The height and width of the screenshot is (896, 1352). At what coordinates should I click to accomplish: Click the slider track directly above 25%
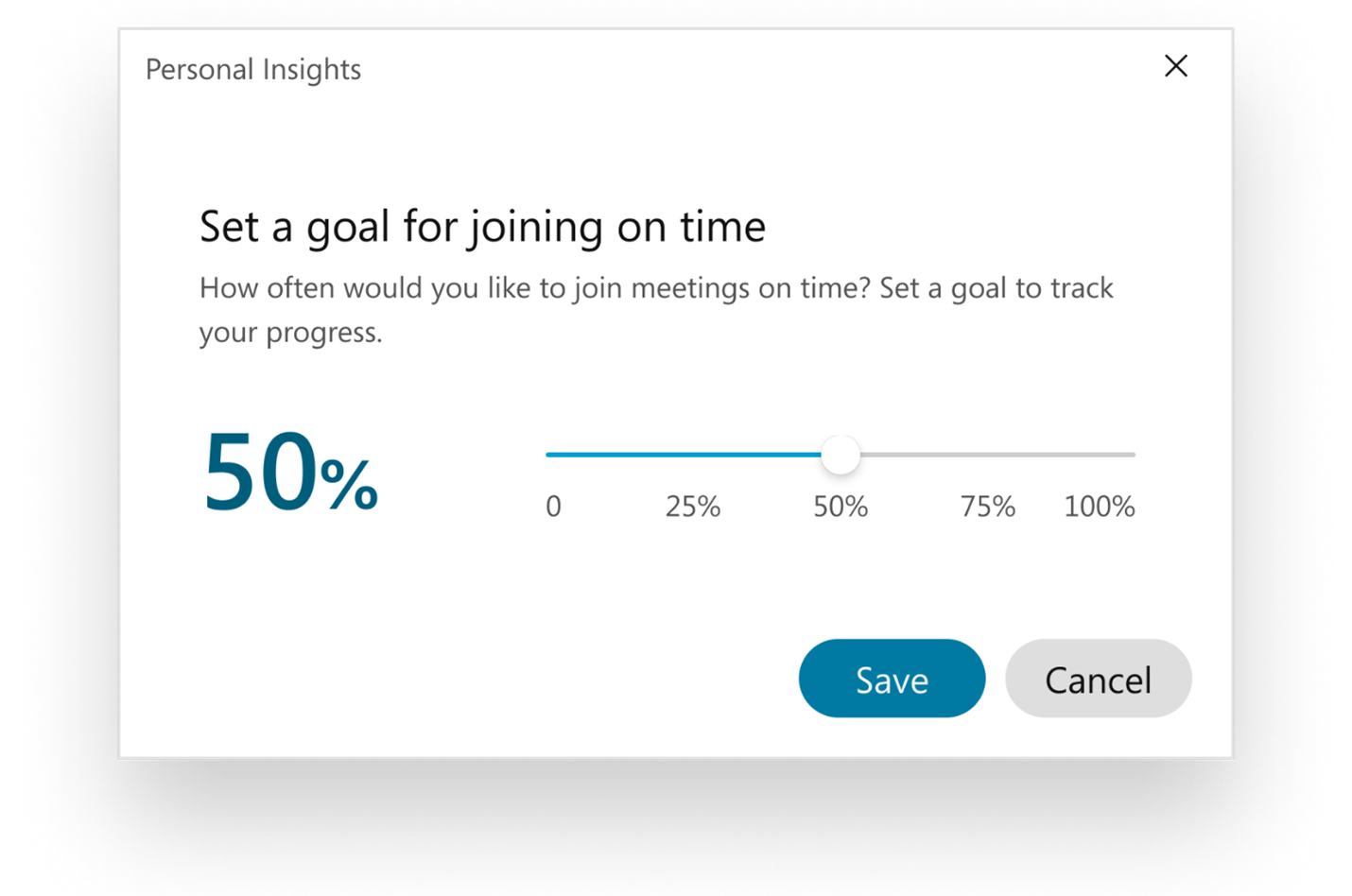click(x=693, y=455)
